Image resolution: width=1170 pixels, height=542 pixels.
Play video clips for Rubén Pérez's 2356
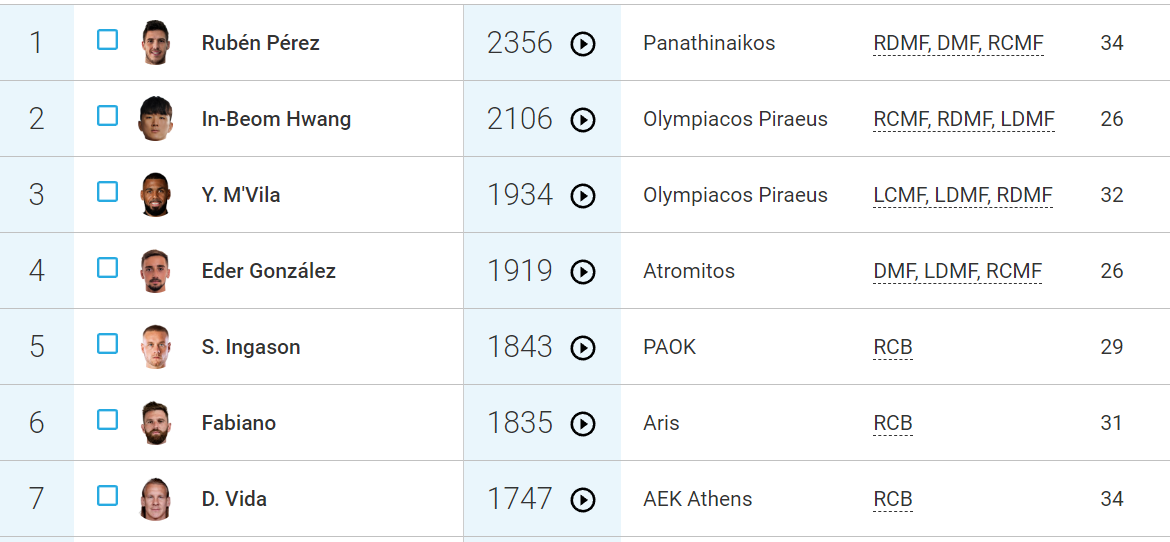pyautogui.click(x=583, y=44)
